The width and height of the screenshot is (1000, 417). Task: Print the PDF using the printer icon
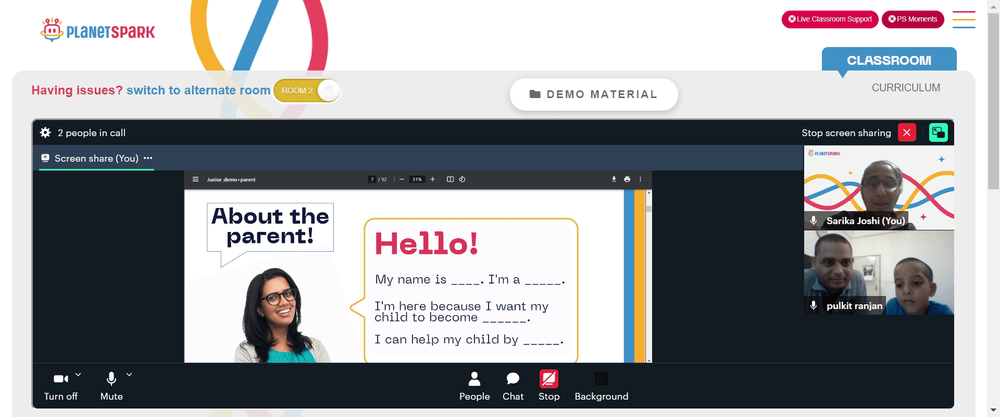click(x=627, y=179)
